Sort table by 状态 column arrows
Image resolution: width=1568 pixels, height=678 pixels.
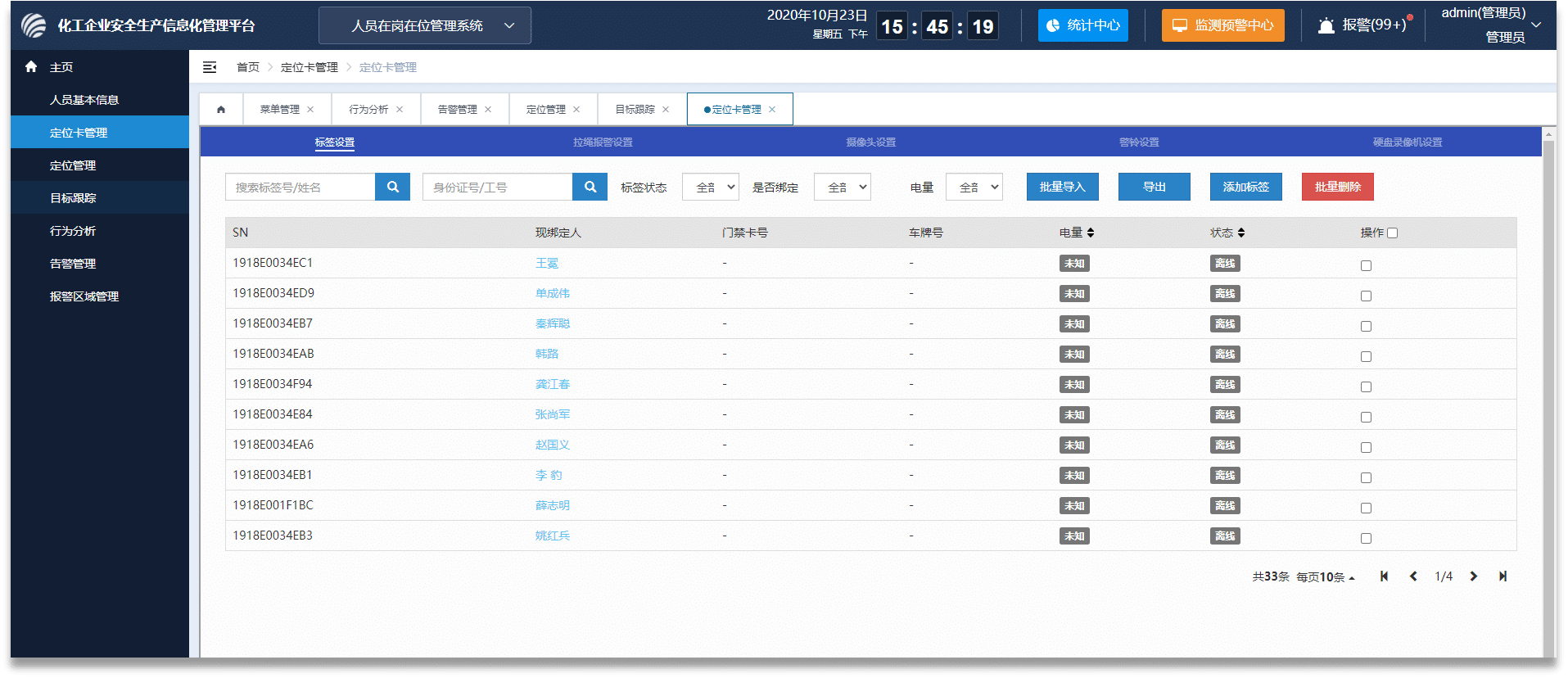coord(1241,233)
